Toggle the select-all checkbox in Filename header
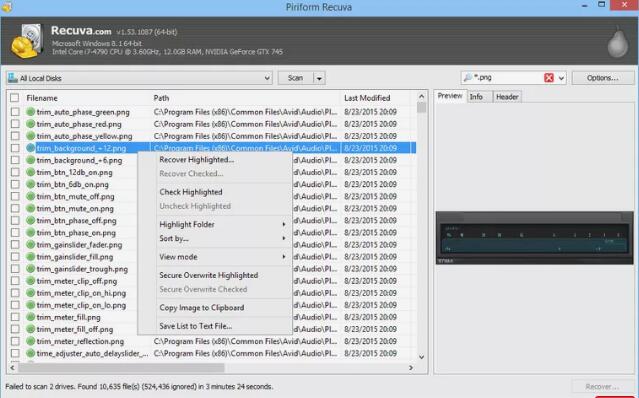The height and width of the screenshot is (398, 639). point(15,98)
